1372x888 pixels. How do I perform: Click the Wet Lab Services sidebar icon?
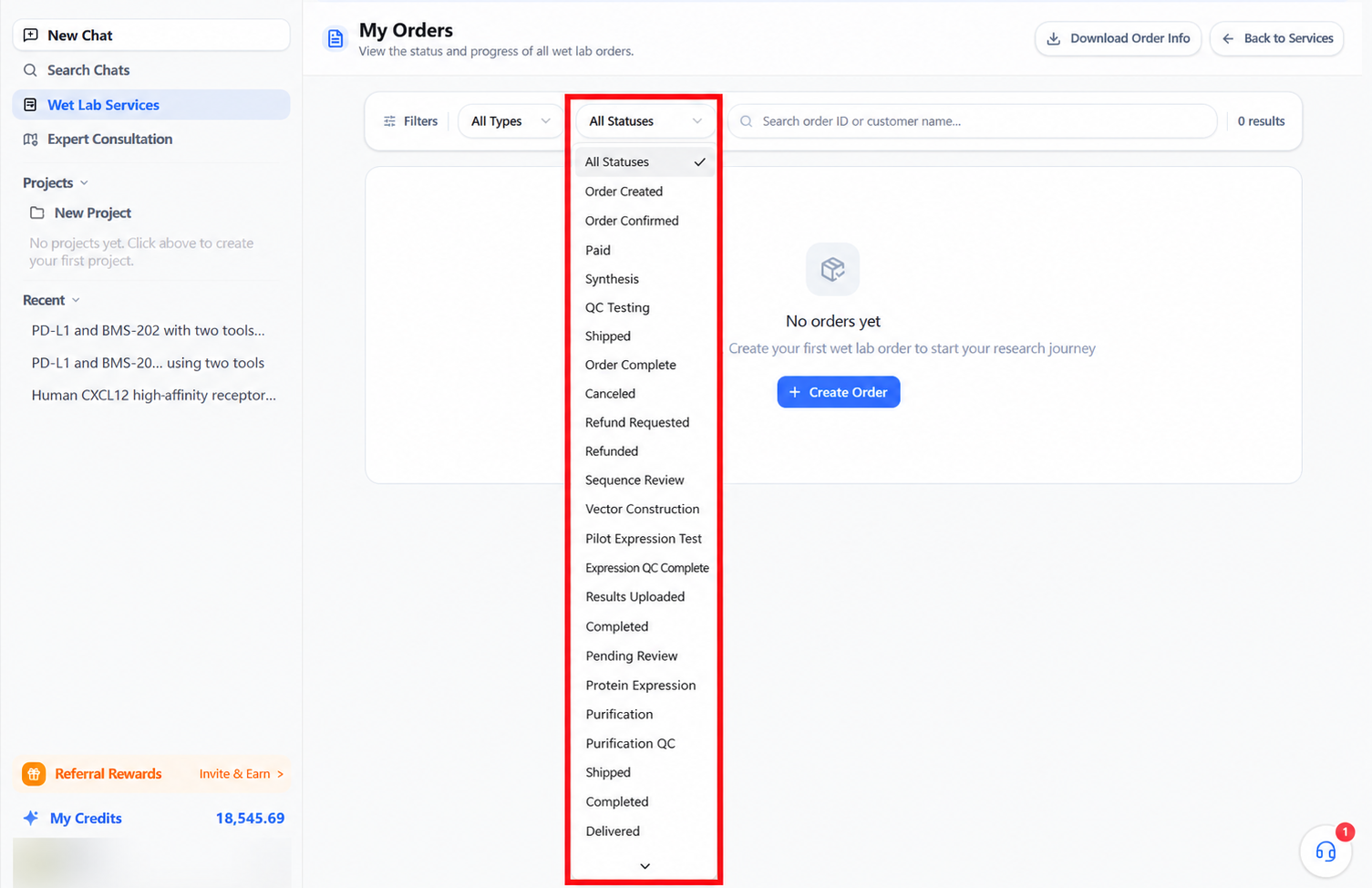(x=31, y=105)
